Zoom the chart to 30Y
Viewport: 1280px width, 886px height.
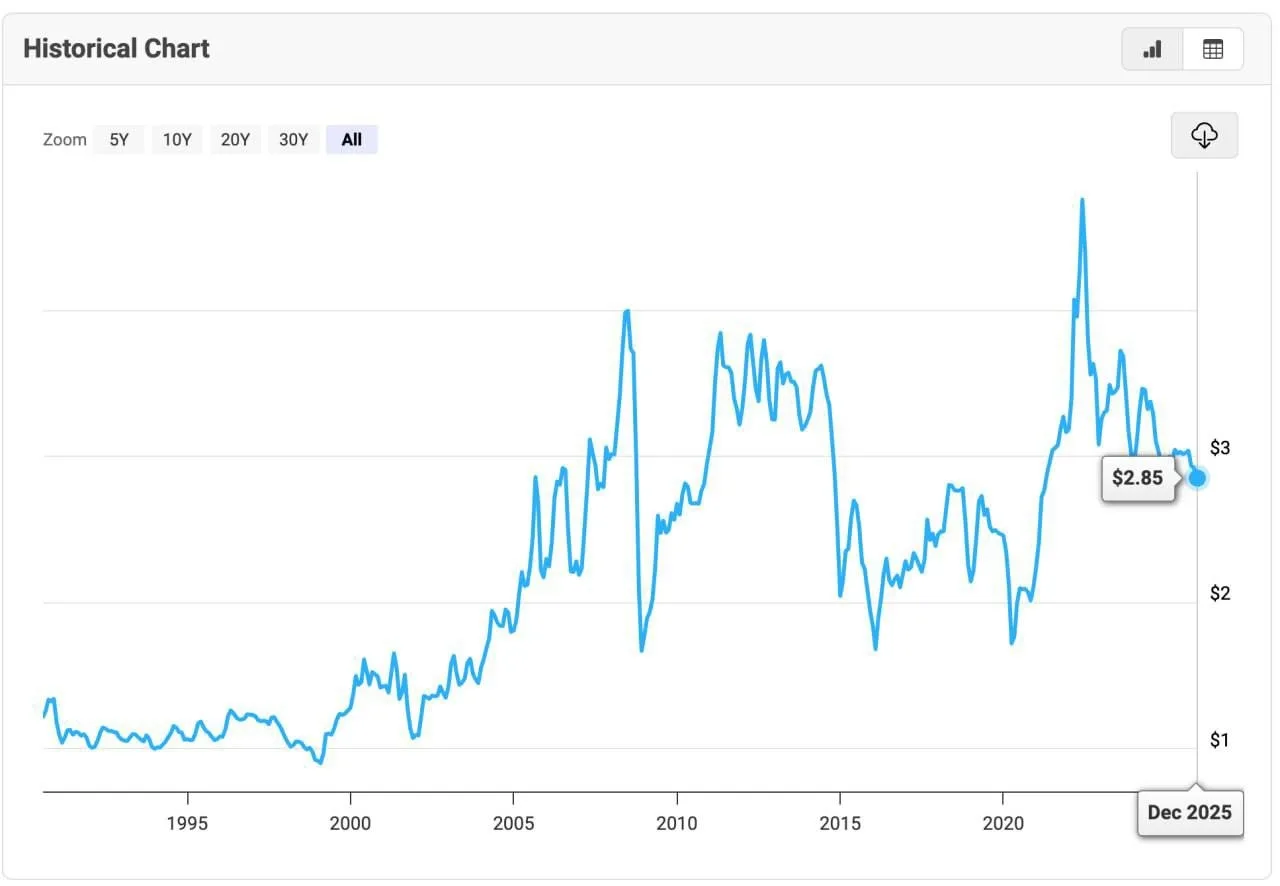click(x=293, y=140)
